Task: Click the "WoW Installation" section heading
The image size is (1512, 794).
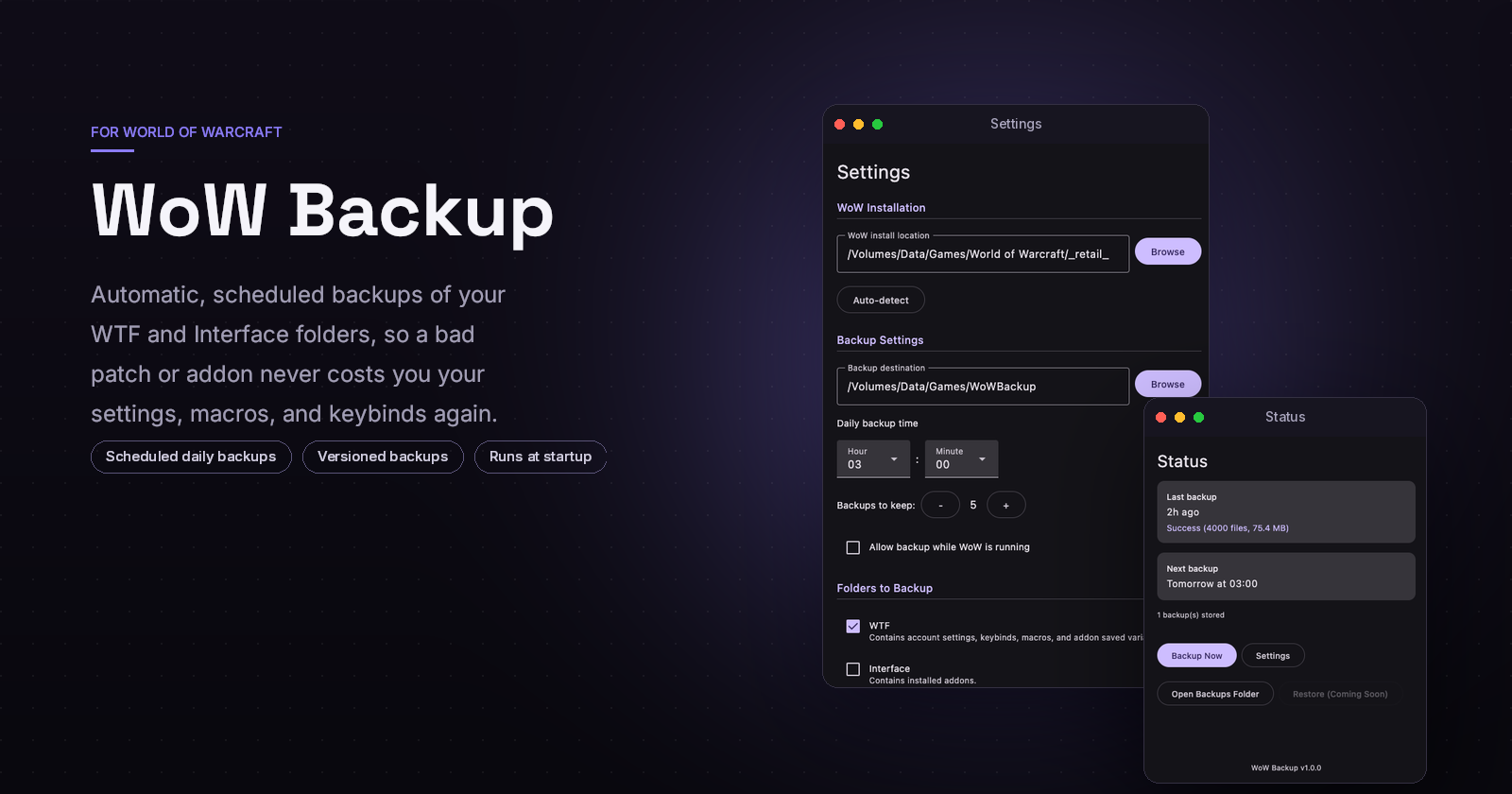Action: 881,208
